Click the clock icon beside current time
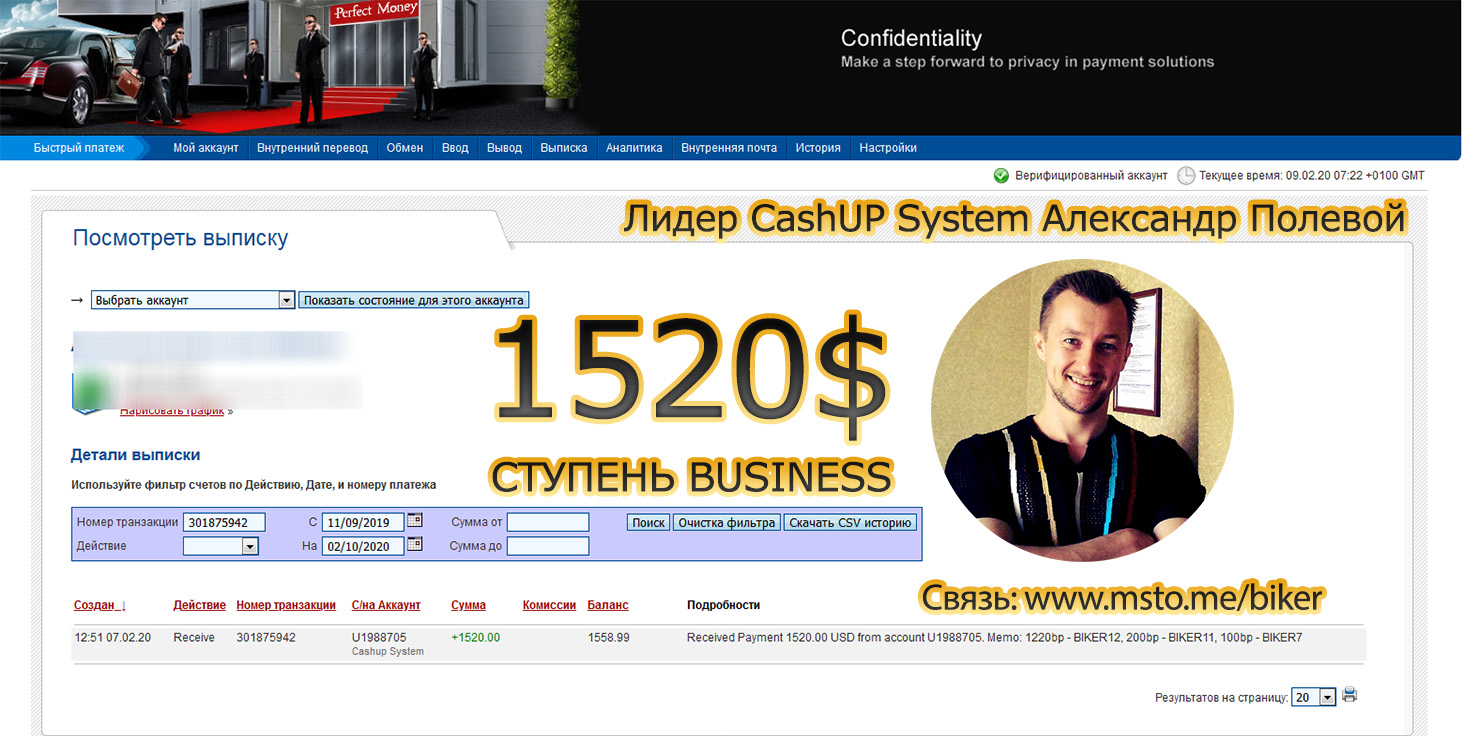 tap(1186, 176)
